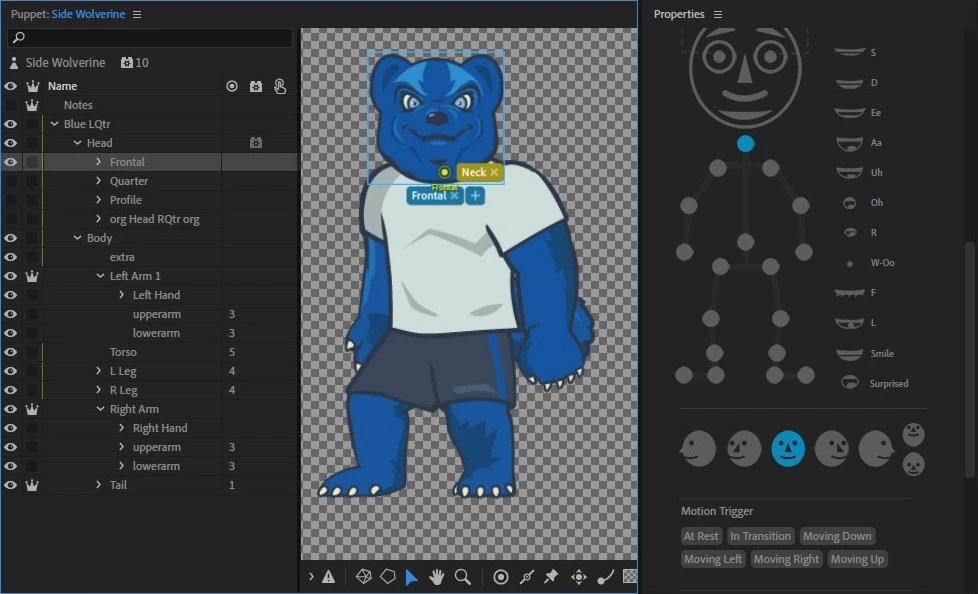Click the pentagon outline tool icon

coord(388,577)
